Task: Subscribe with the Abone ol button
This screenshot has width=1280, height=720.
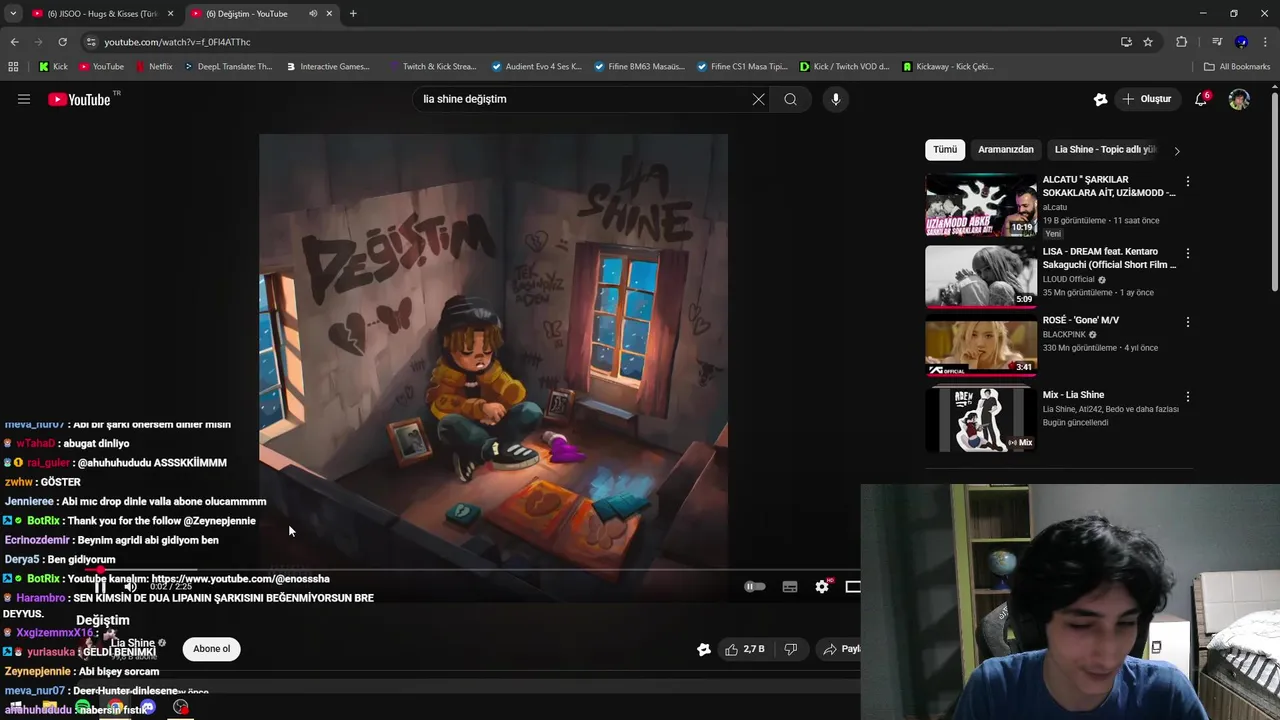Action: point(211,649)
